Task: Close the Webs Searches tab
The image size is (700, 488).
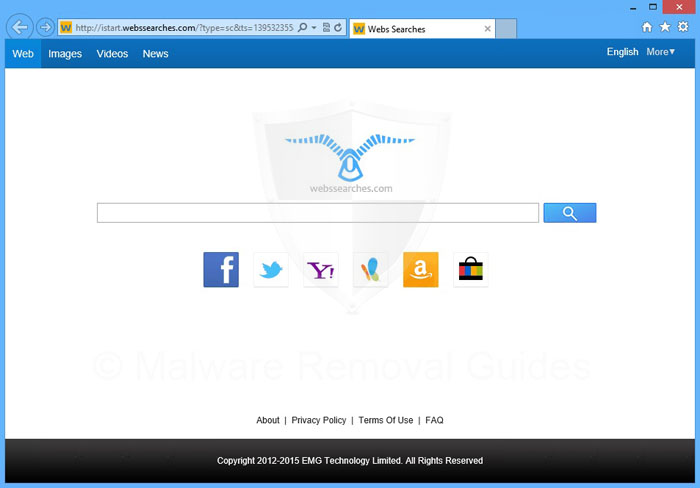Action: (488, 29)
